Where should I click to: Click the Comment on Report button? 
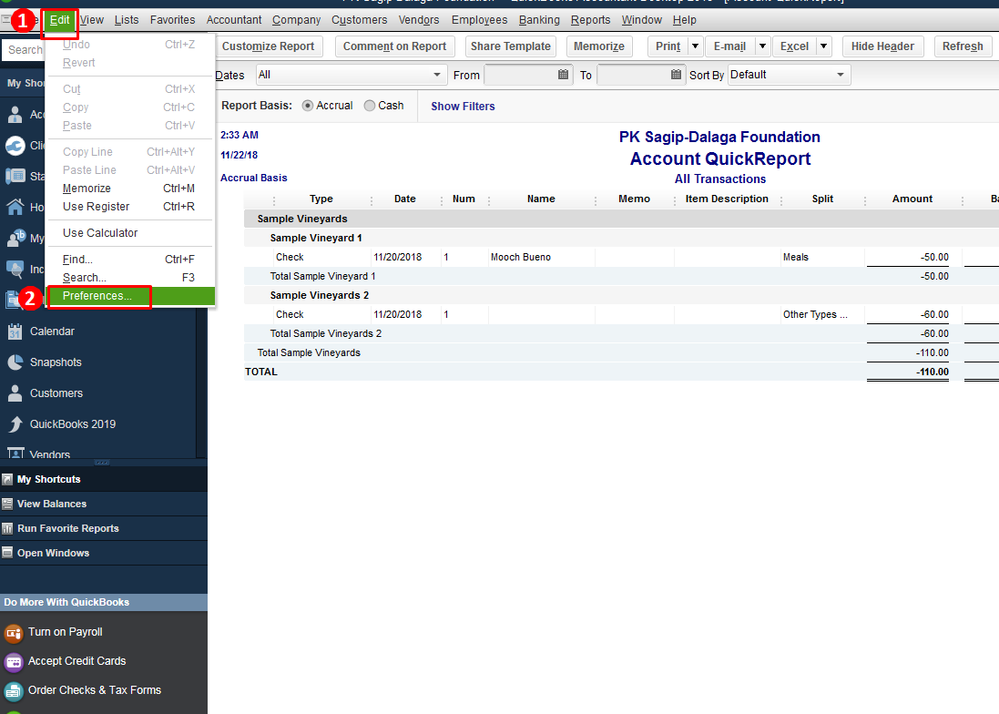[x=394, y=46]
